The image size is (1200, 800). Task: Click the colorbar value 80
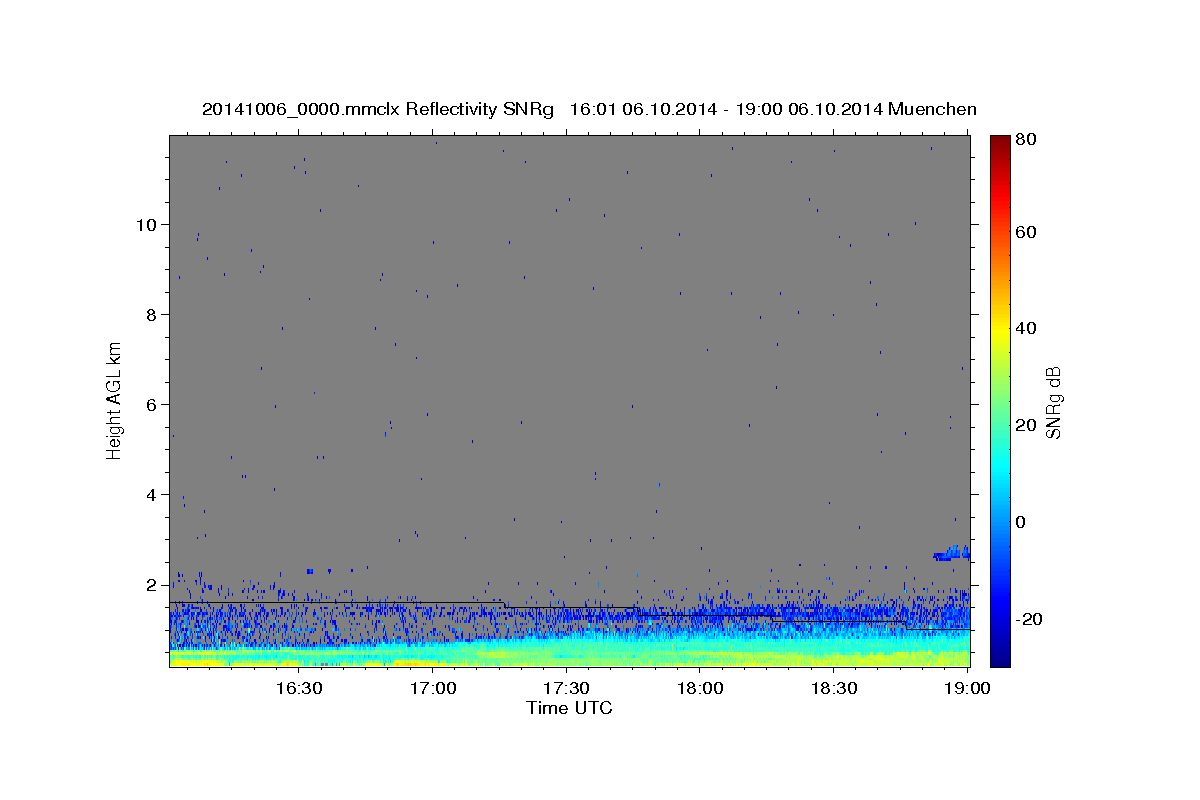coord(1025,139)
